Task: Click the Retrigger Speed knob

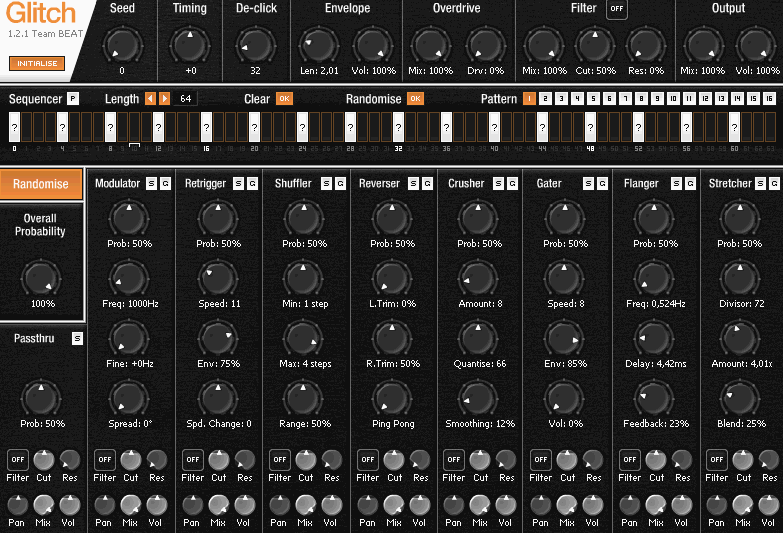Action: (218, 279)
